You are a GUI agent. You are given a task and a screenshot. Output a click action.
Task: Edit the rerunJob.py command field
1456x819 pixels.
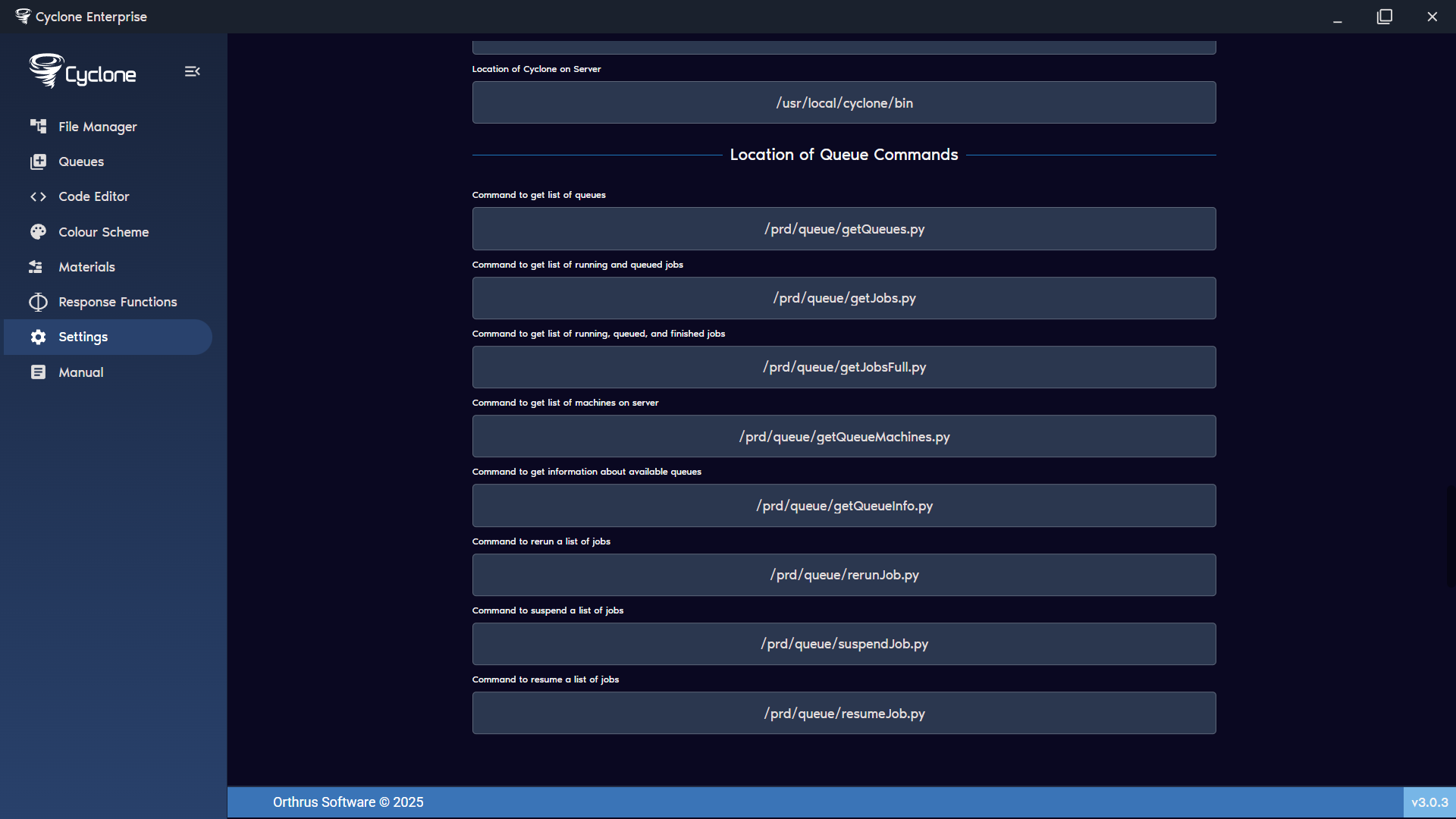click(x=843, y=575)
